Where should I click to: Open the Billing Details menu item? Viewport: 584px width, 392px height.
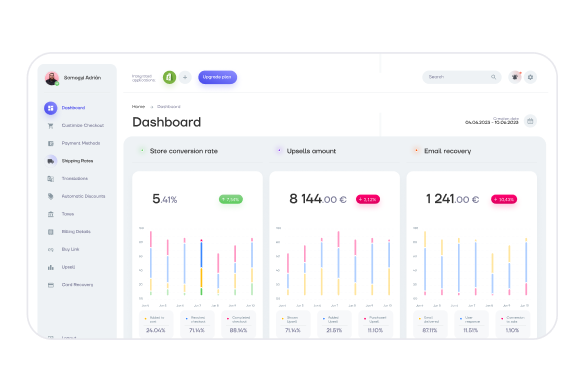[x=76, y=232]
